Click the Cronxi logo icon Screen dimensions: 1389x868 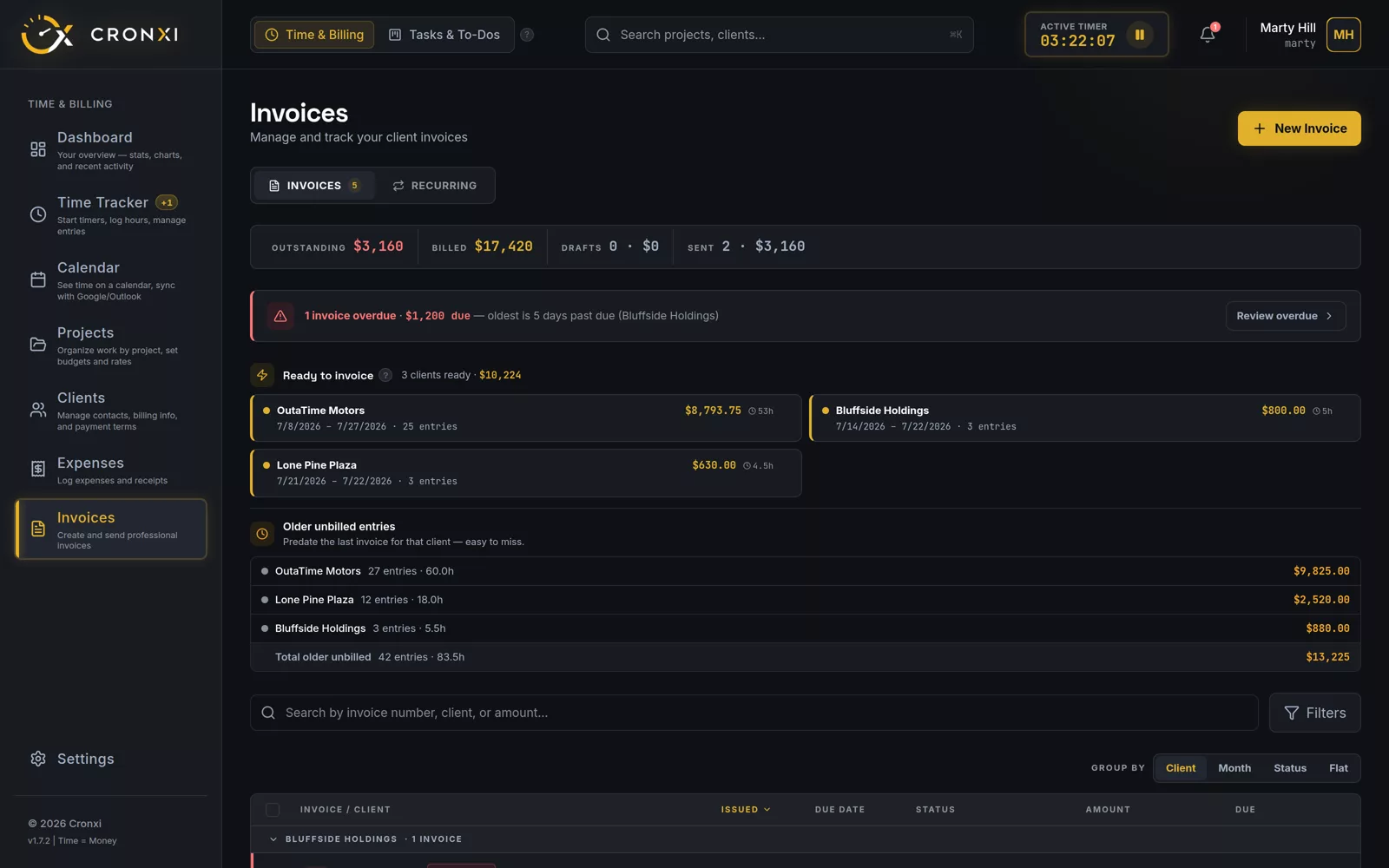tap(47, 35)
